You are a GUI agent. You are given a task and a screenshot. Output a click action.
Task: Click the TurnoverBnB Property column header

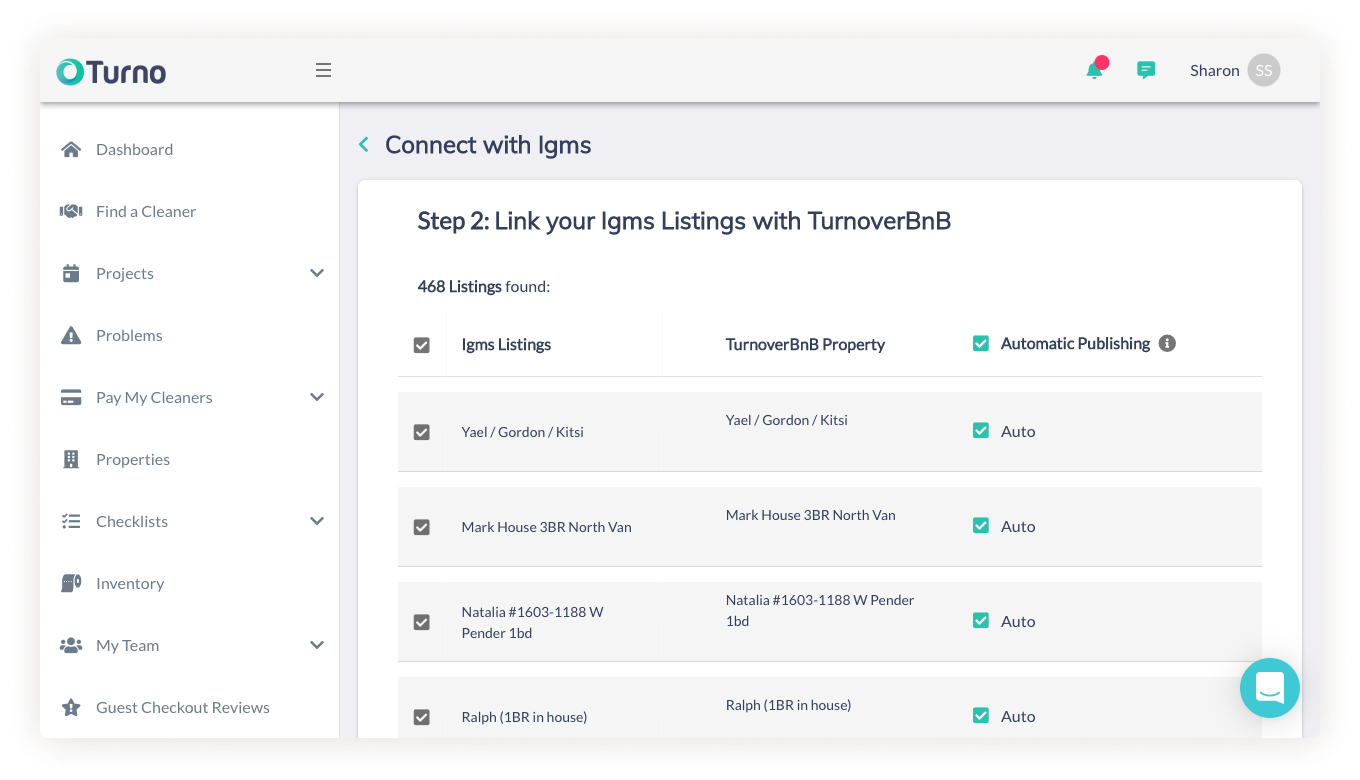click(805, 344)
